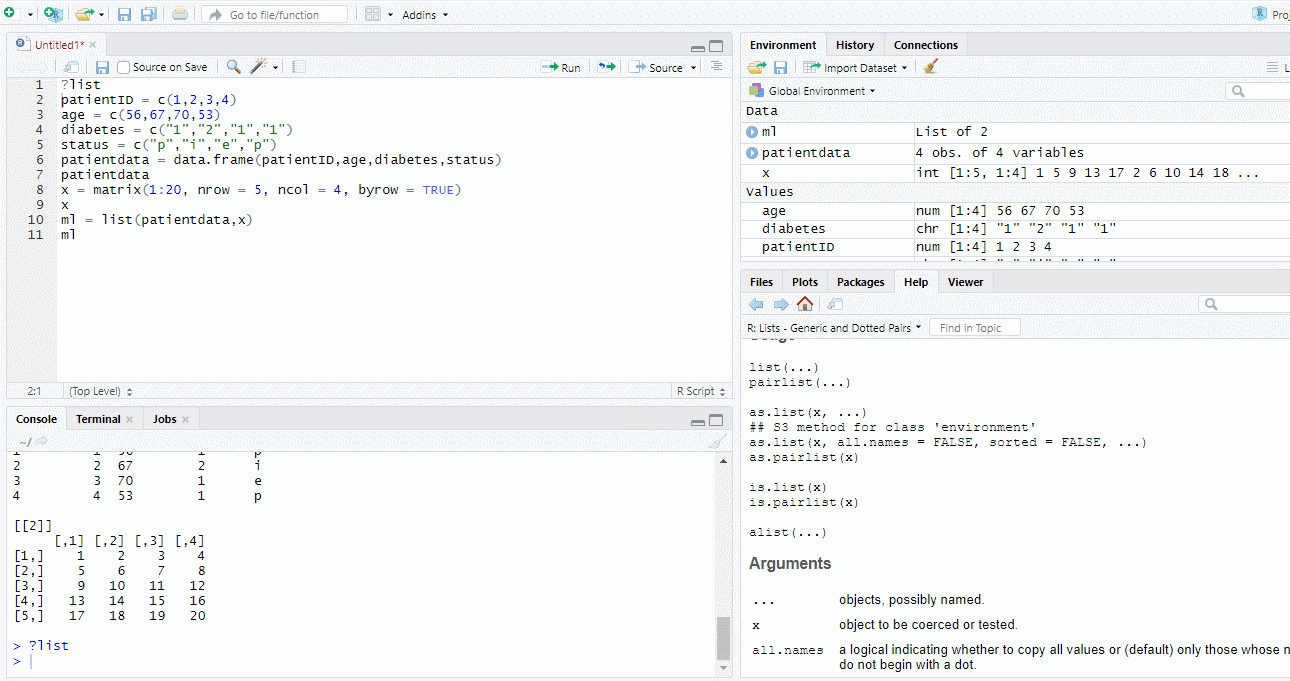The image size is (1290, 681).
Task: Open the Addins dropdown
Action: click(422, 14)
